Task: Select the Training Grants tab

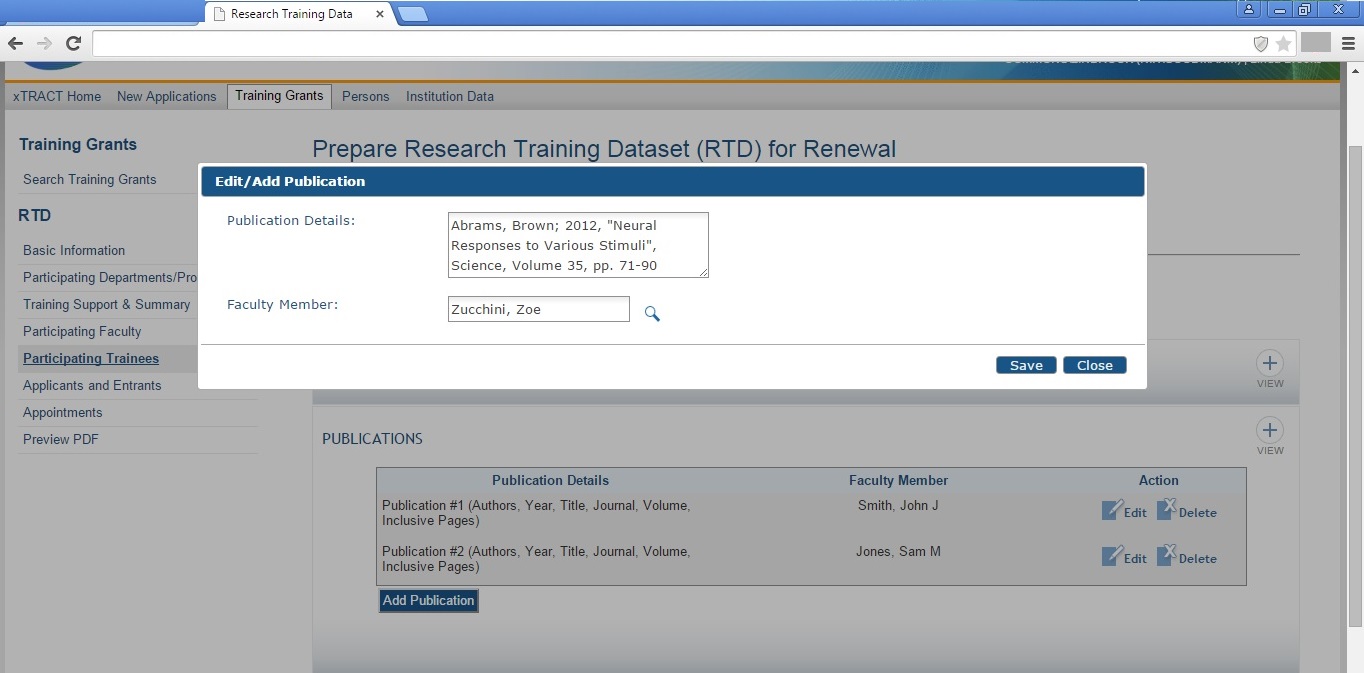Action: pyautogui.click(x=279, y=96)
